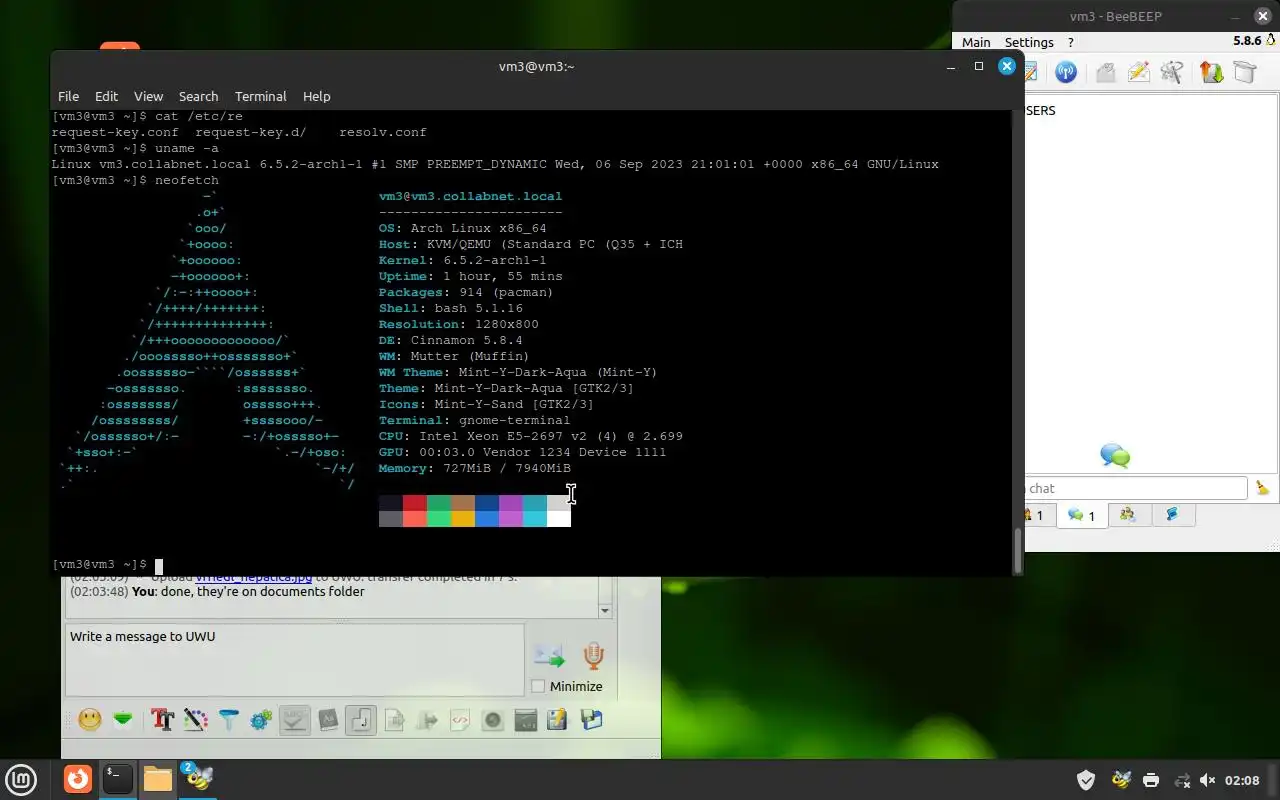Open the Linux Mint start menu
This screenshot has height=800, width=1280.
pos(21,779)
